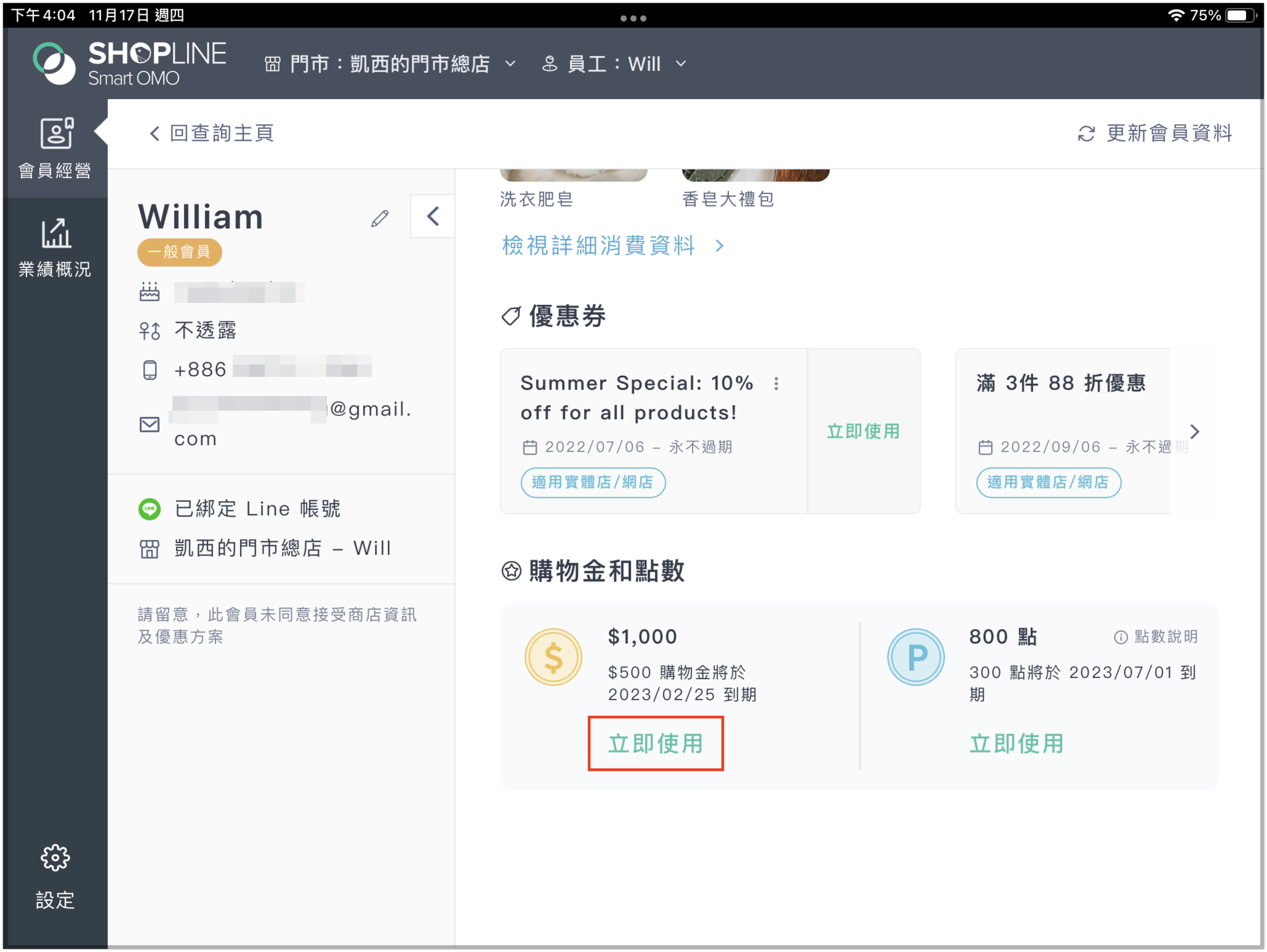This screenshot has height=952, width=1267.
Task: Click the birthday cake icon
Action: click(x=150, y=292)
